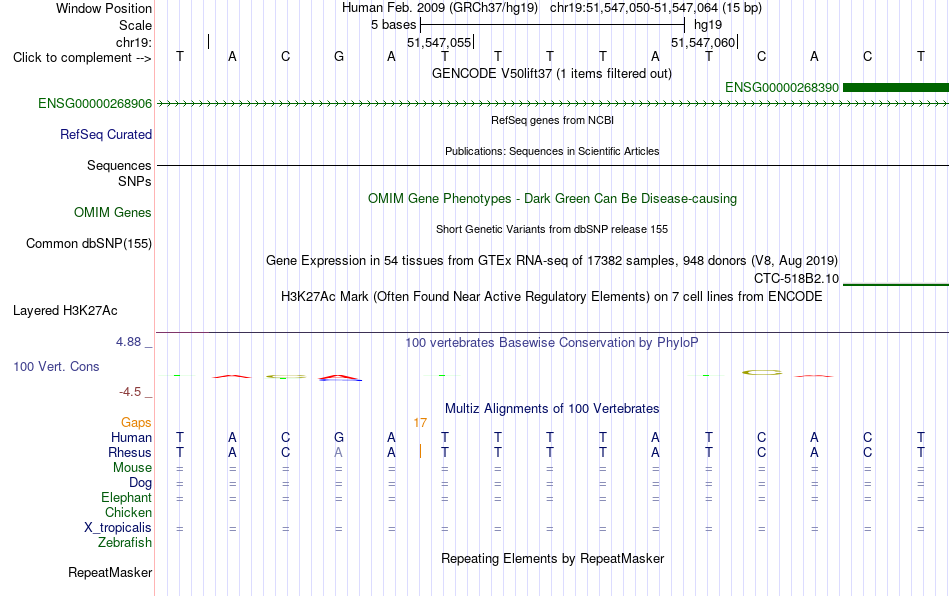
Task: Click the H3K27Ac Mark track title
Action: (x=552, y=296)
